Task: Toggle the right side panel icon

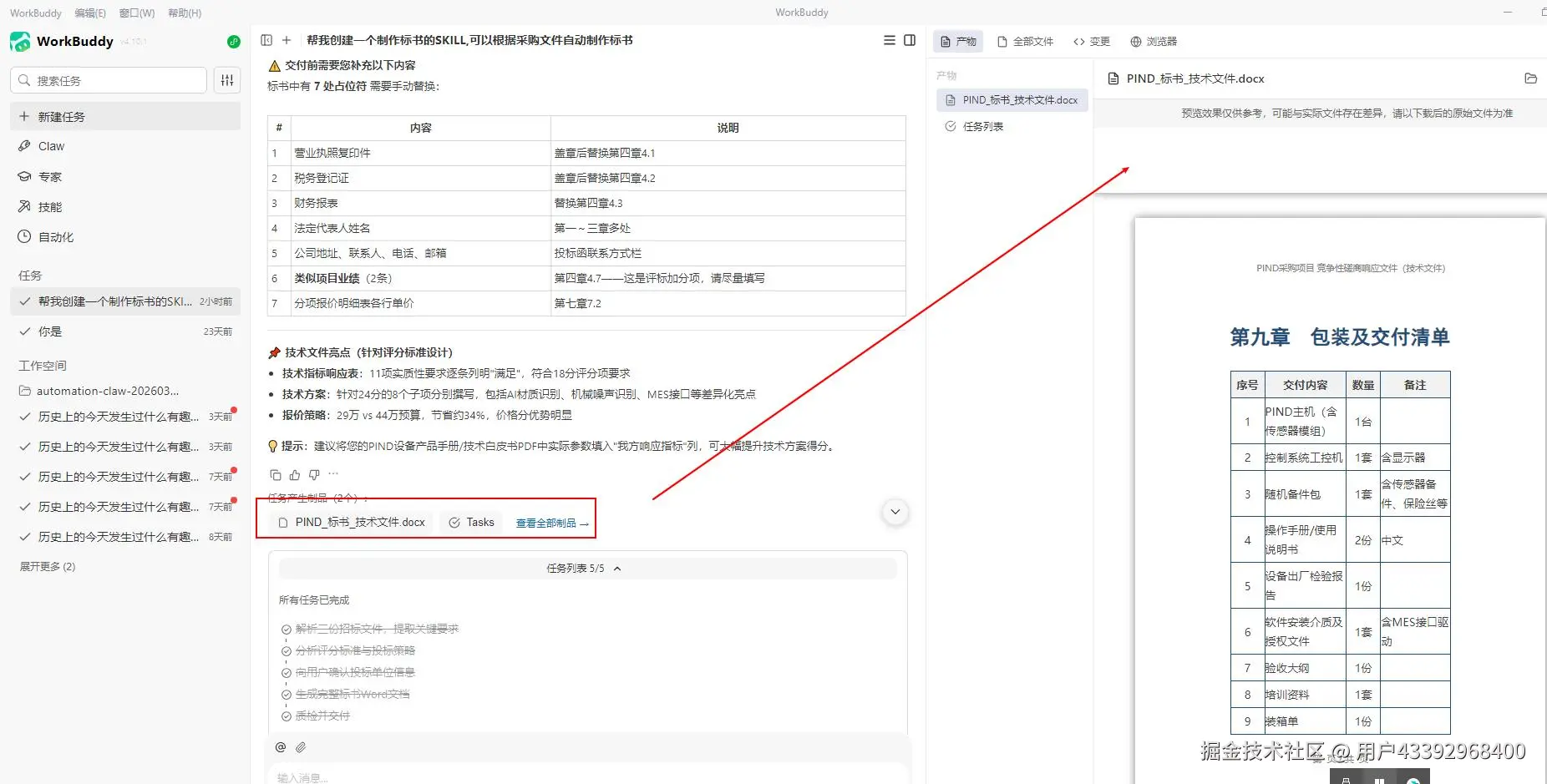Action: pyautogui.click(x=910, y=40)
